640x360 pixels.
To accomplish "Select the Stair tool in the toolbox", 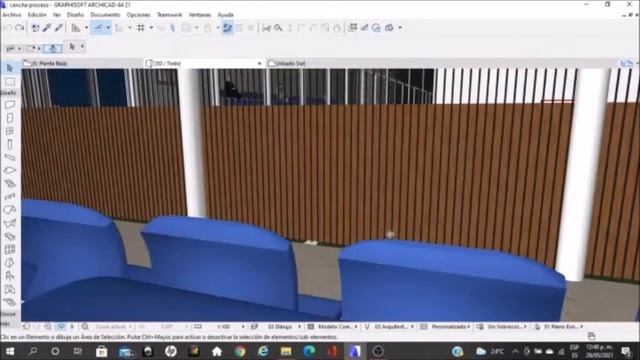I will (x=10, y=184).
